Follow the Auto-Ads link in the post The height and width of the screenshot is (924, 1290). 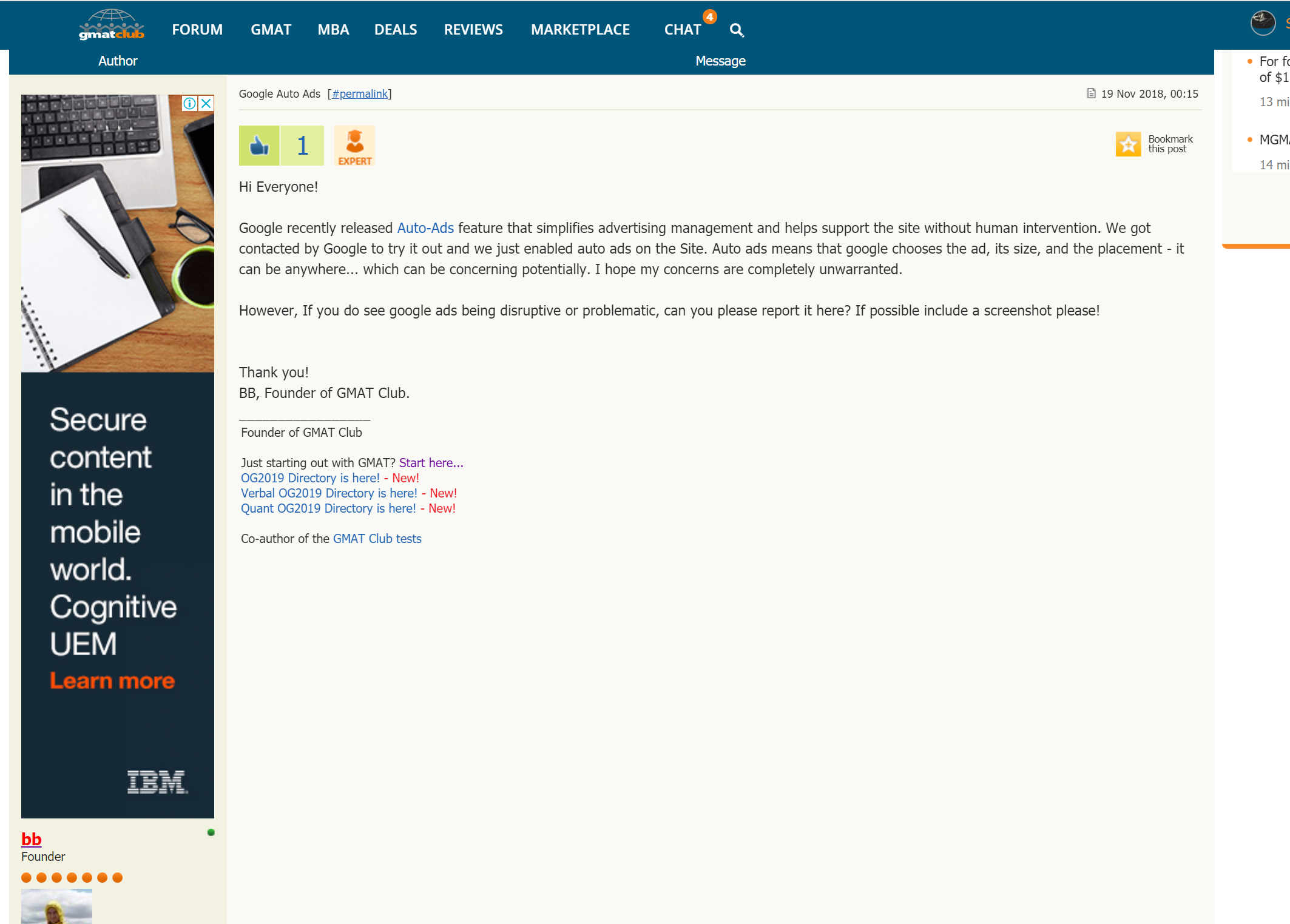pyautogui.click(x=425, y=228)
